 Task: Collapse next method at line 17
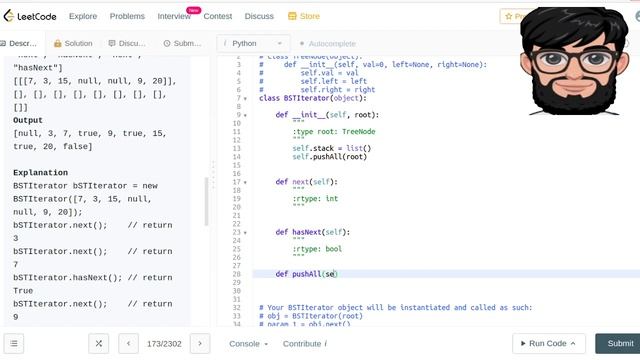(245, 182)
